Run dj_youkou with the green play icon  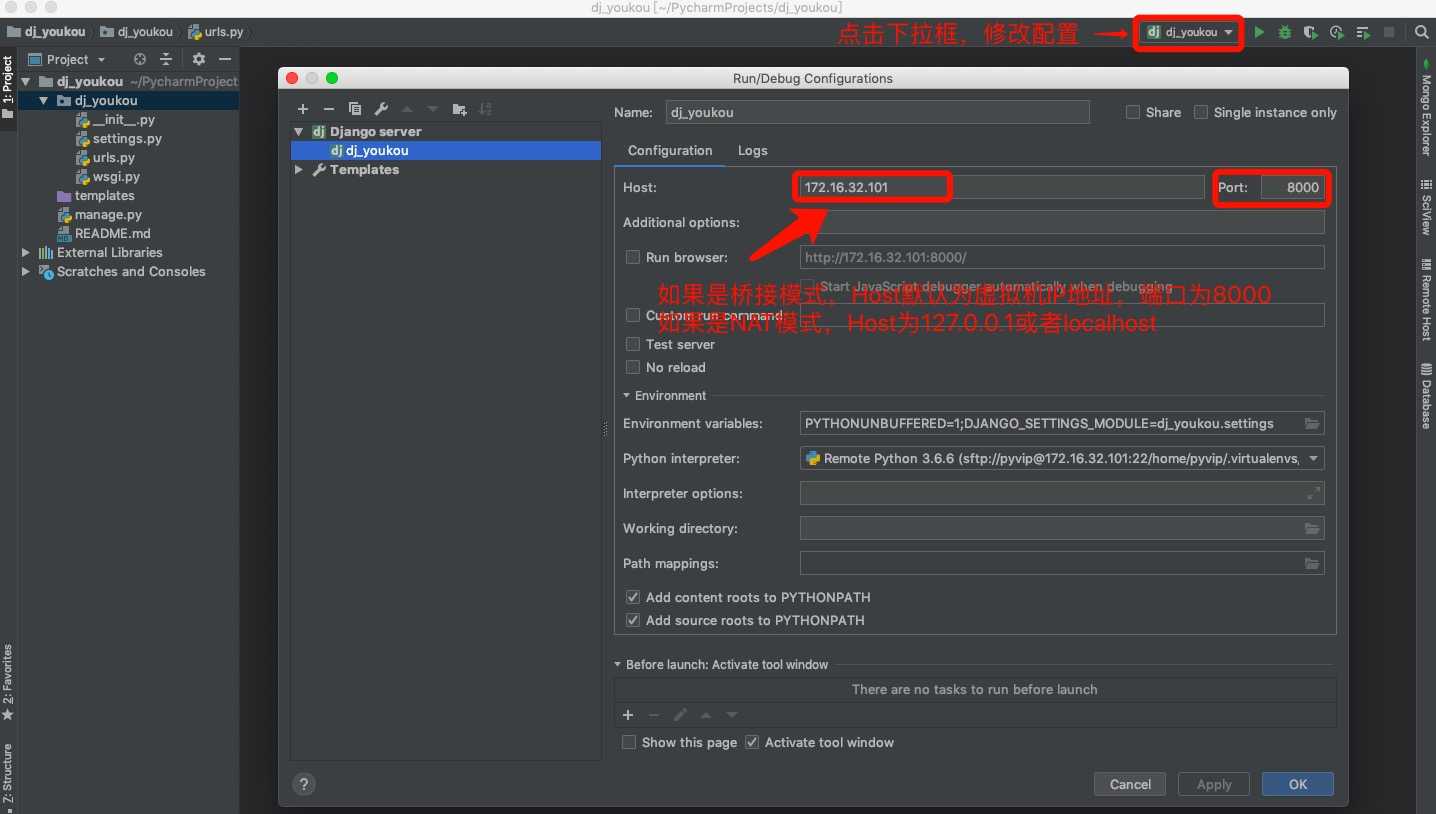tap(1259, 32)
